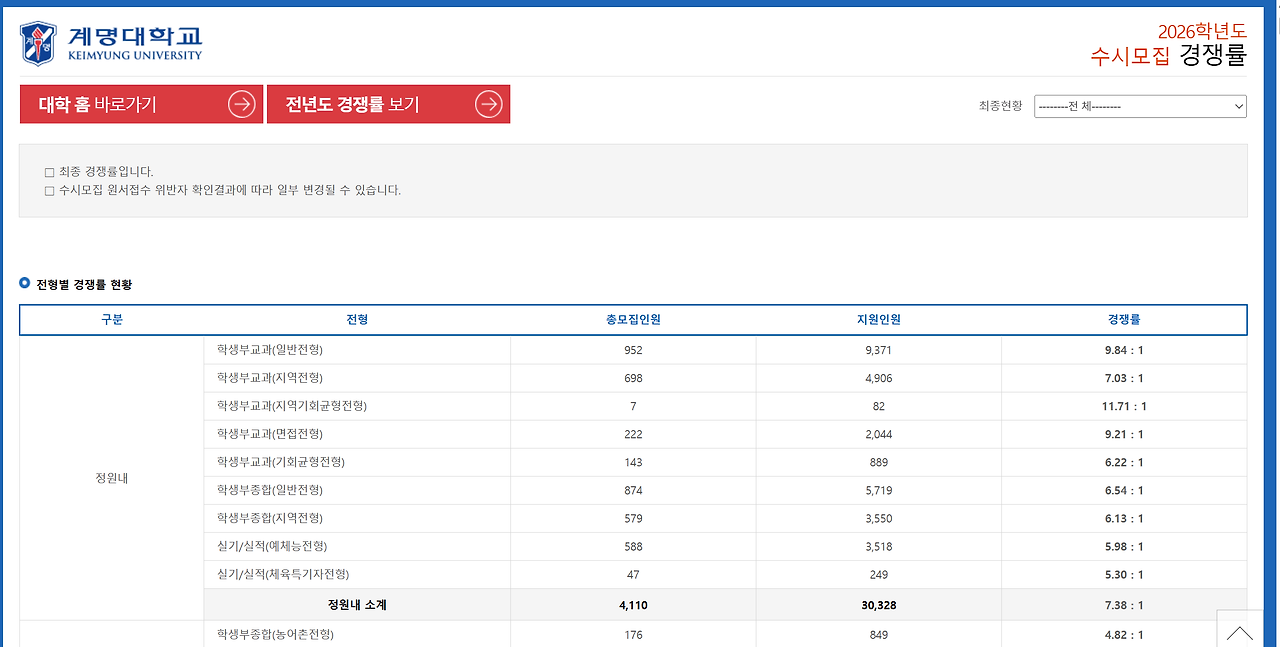Select the 학생부종합(일반전형) row
Image resolution: width=1280 pixels, height=647 pixels.
pos(725,490)
